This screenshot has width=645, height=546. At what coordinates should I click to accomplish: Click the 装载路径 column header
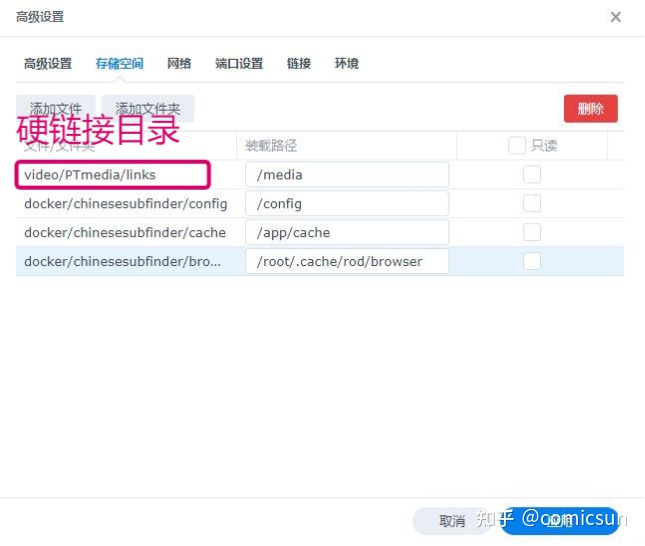coord(271,145)
